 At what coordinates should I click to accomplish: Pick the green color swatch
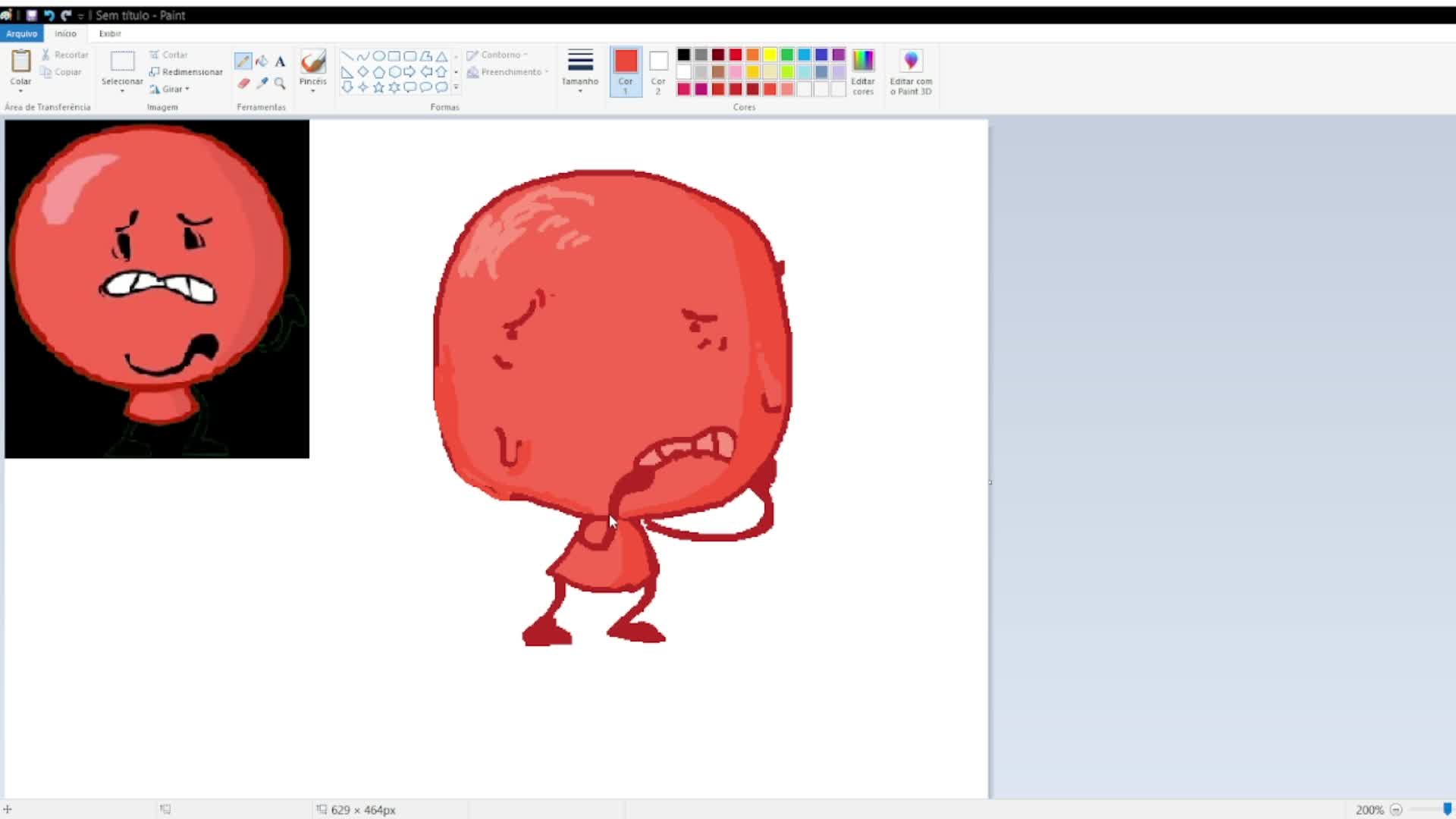tap(787, 55)
